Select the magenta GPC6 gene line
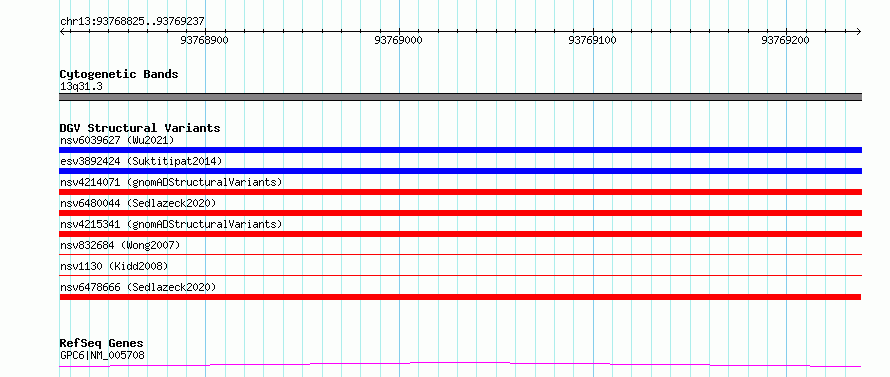This screenshot has width=890, height=377. coord(460,364)
